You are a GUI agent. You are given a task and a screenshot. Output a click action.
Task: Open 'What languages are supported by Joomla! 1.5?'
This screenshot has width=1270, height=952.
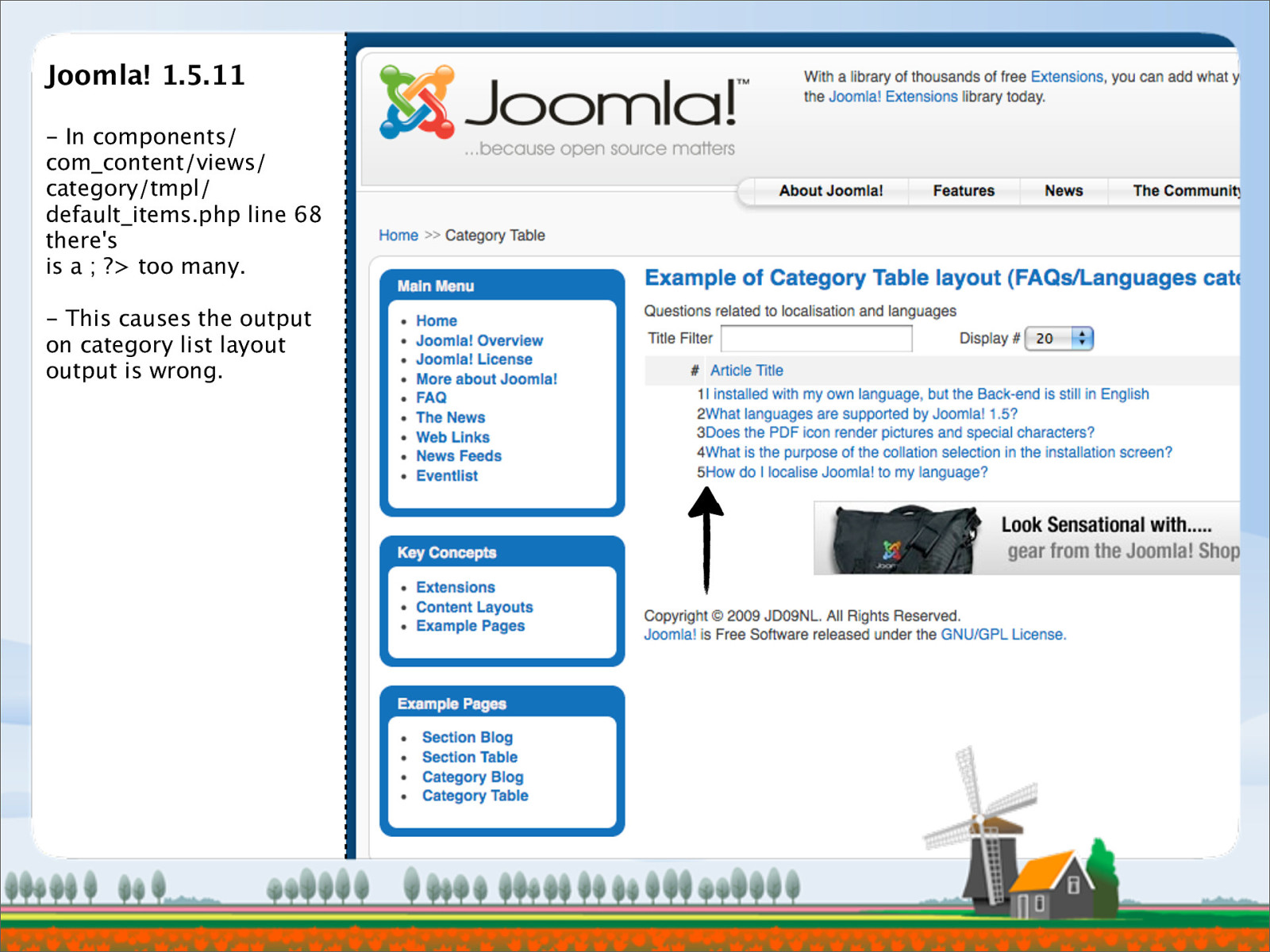click(x=861, y=414)
